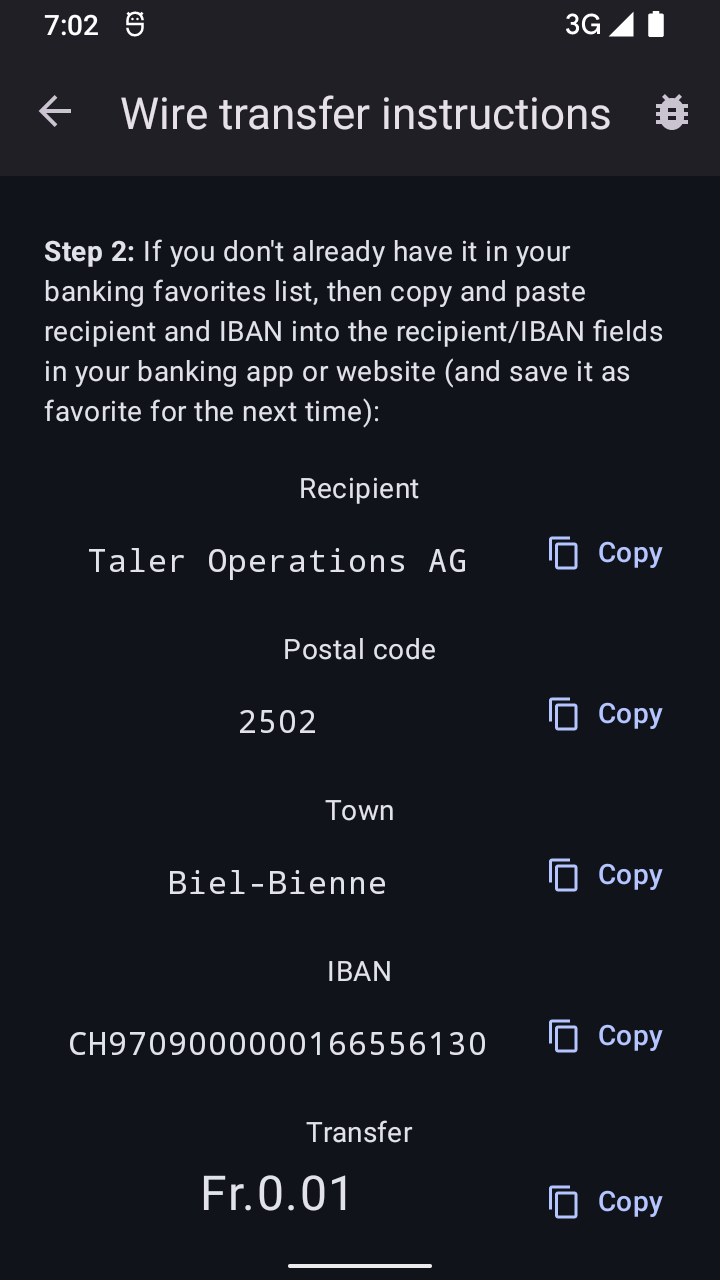Go back using the arrow icon

tap(55, 113)
